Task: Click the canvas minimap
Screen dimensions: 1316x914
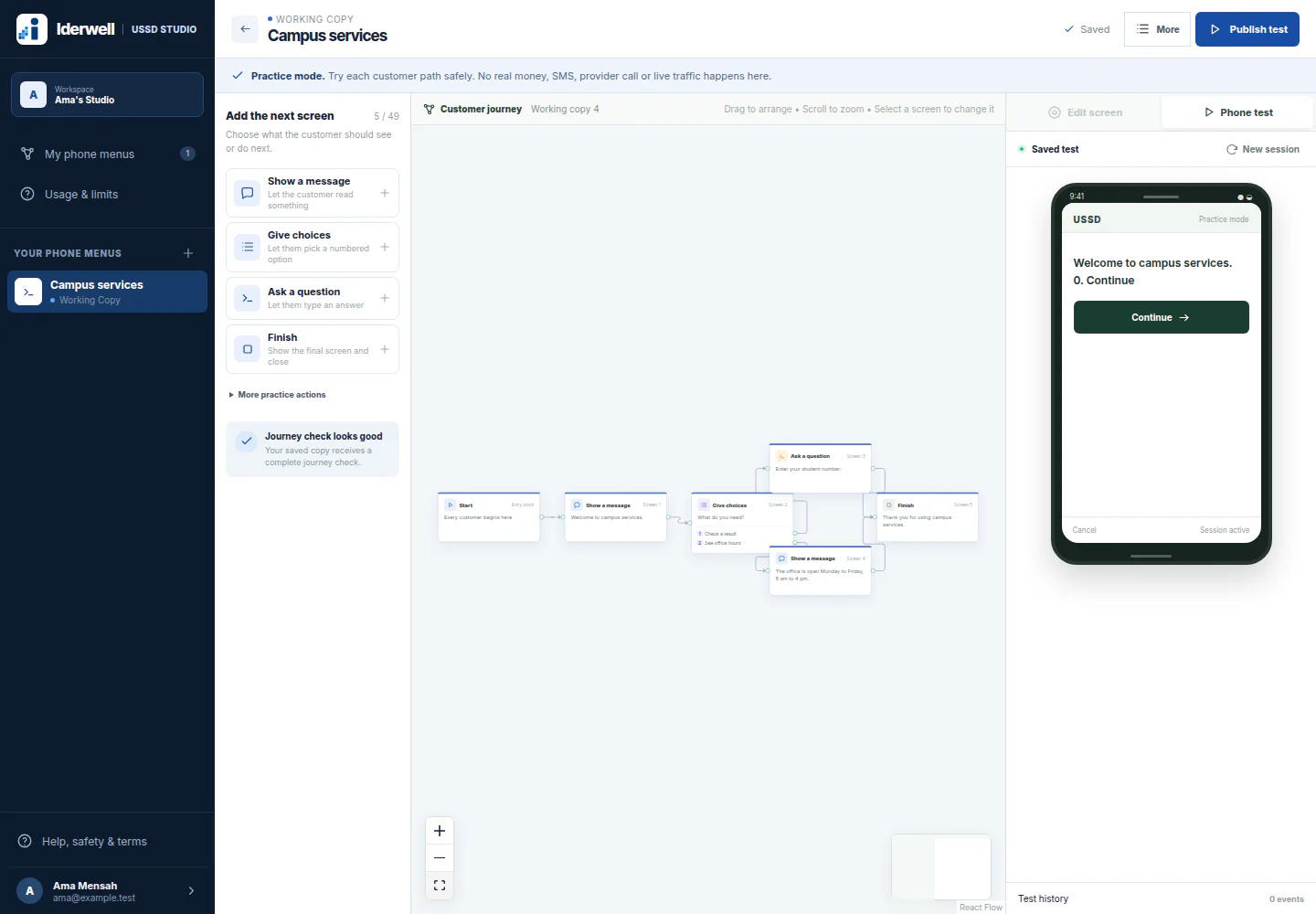Action: click(x=941, y=866)
